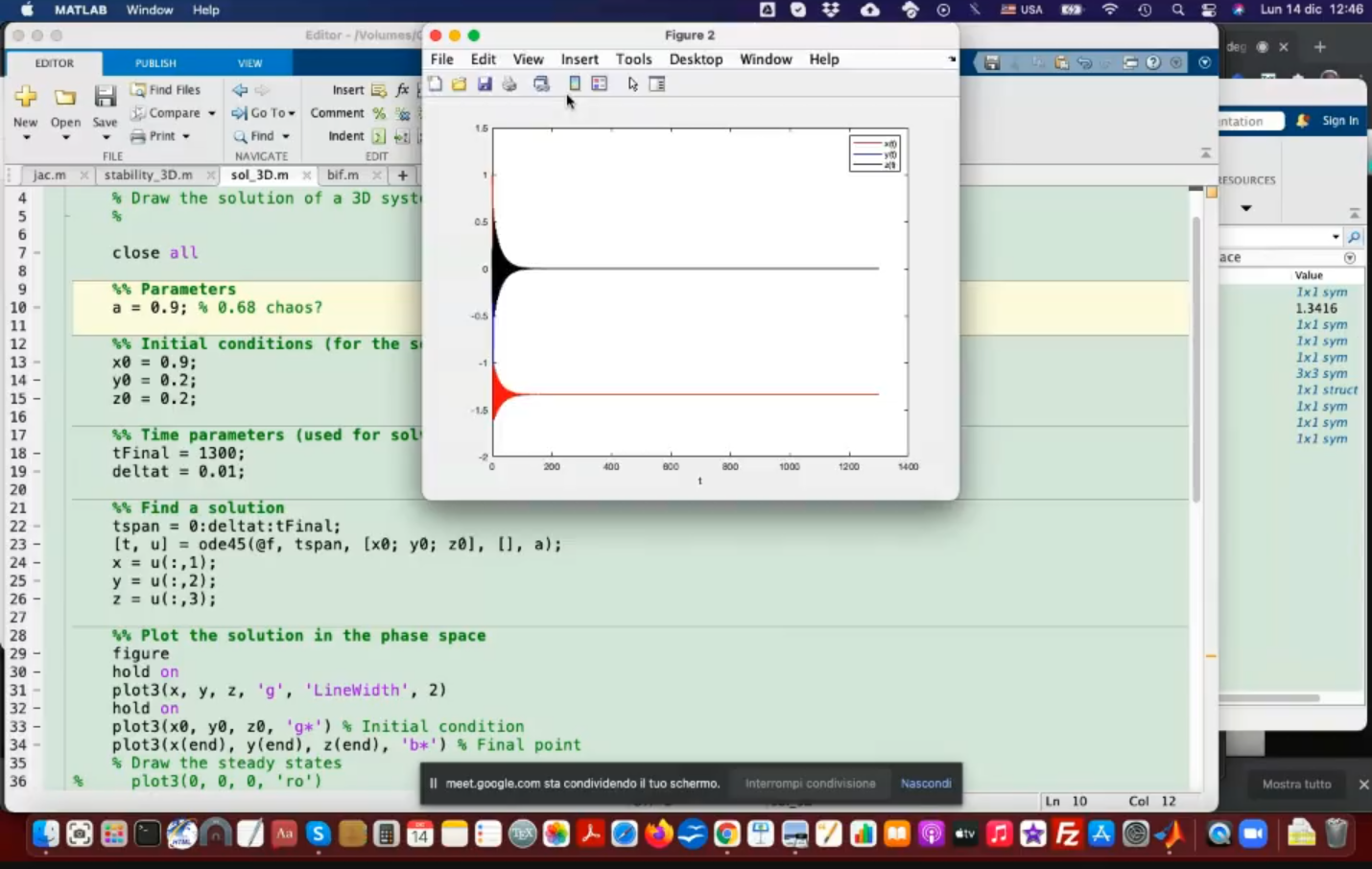Open the Go To dropdown
Image resolution: width=1372 pixels, height=869 pixels.
pos(268,113)
